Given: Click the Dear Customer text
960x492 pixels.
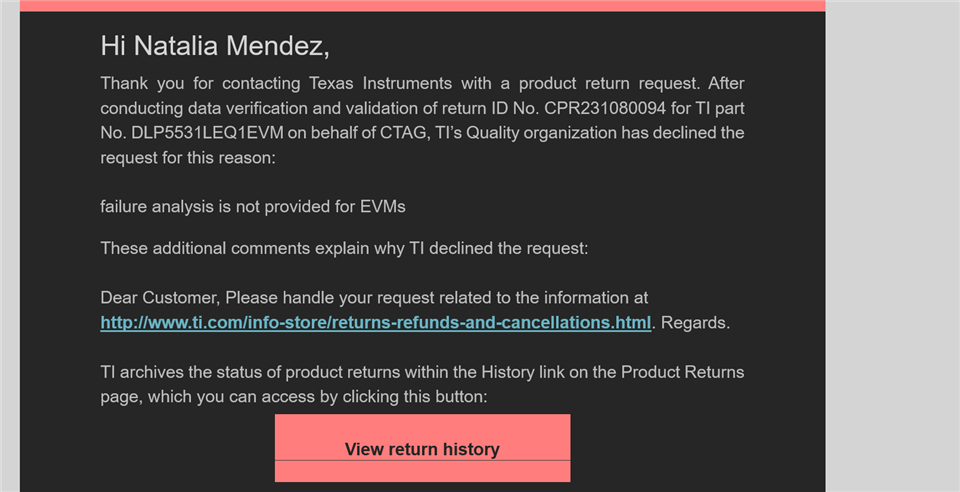Looking at the screenshot, I should click(x=159, y=298).
